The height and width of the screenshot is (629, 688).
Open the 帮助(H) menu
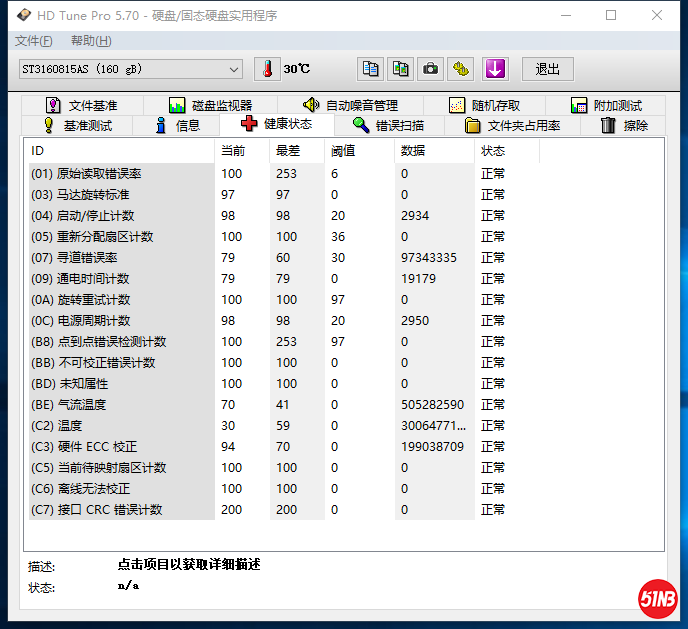[91, 41]
